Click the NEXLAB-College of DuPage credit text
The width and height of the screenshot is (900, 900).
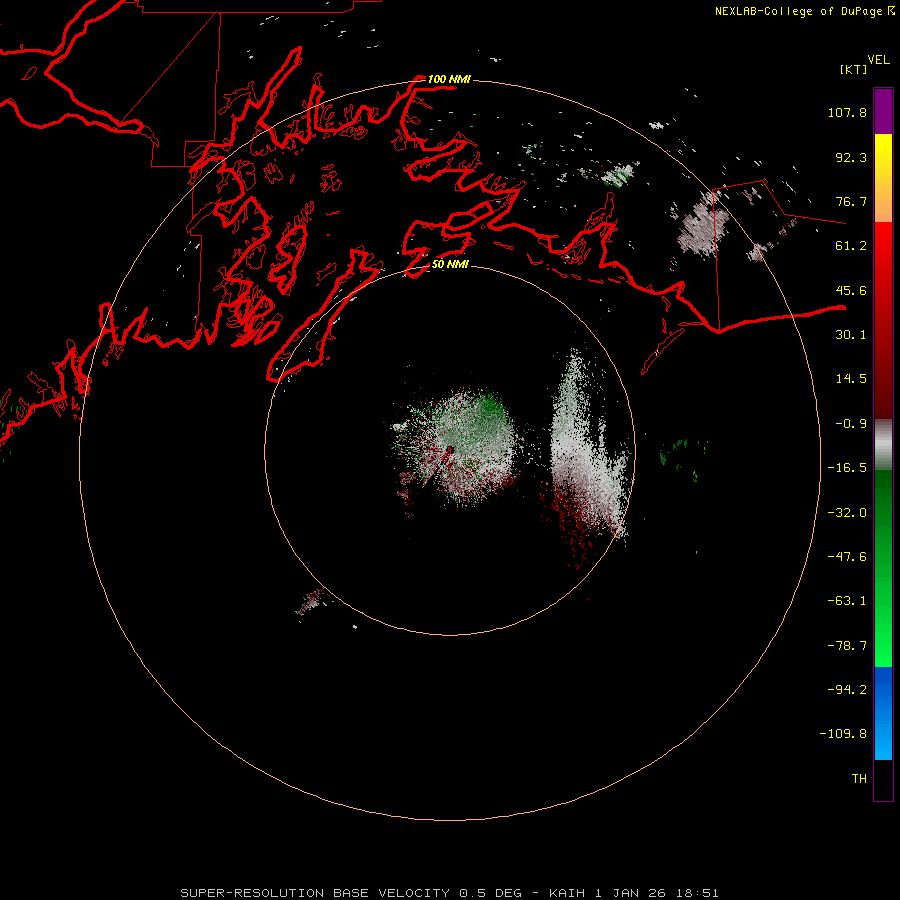point(798,11)
